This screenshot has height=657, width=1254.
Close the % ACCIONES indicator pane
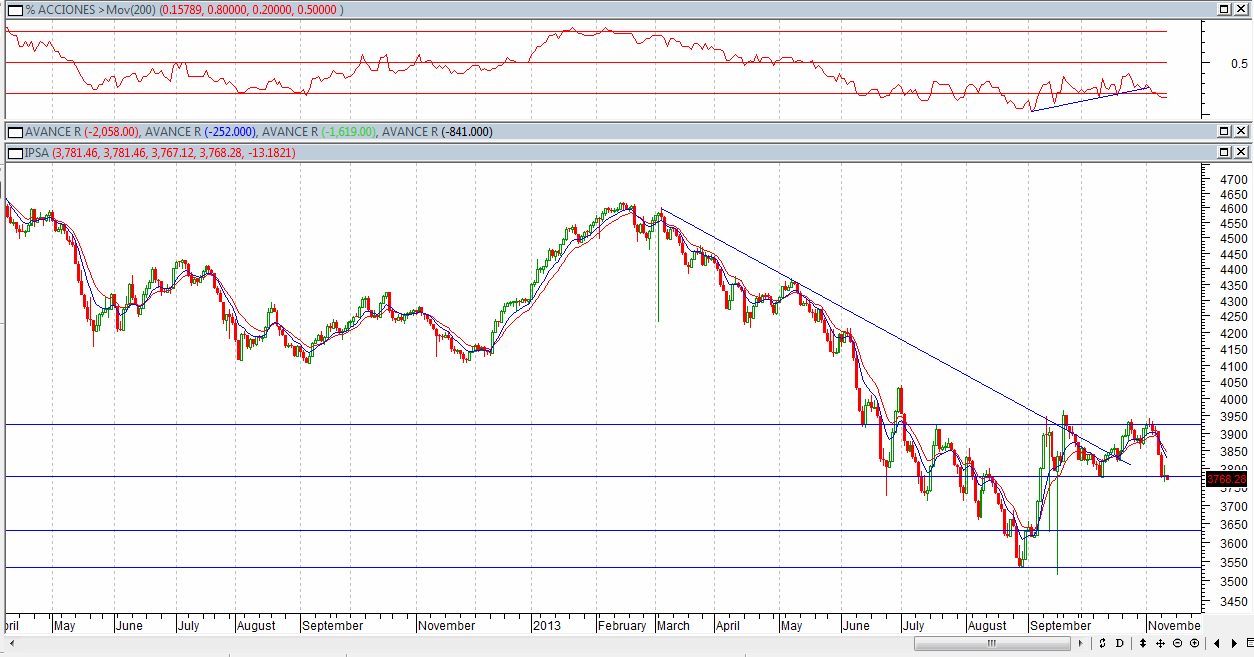1241,9
